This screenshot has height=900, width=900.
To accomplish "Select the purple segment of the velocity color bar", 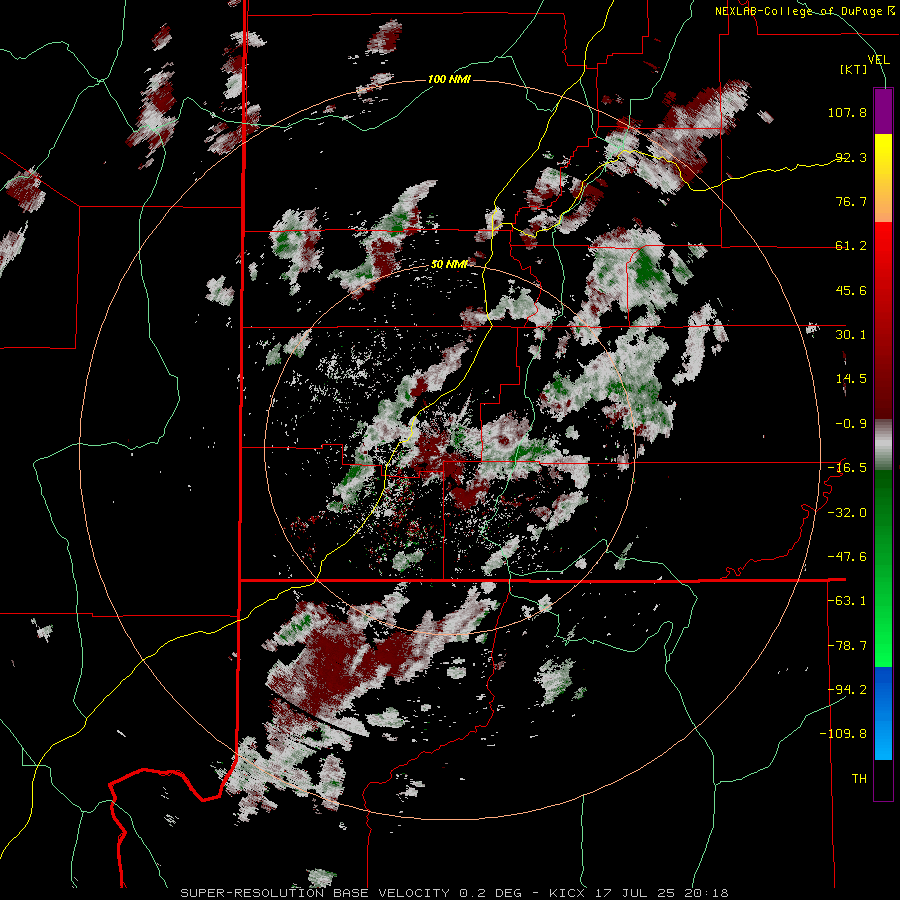I will [883, 112].
